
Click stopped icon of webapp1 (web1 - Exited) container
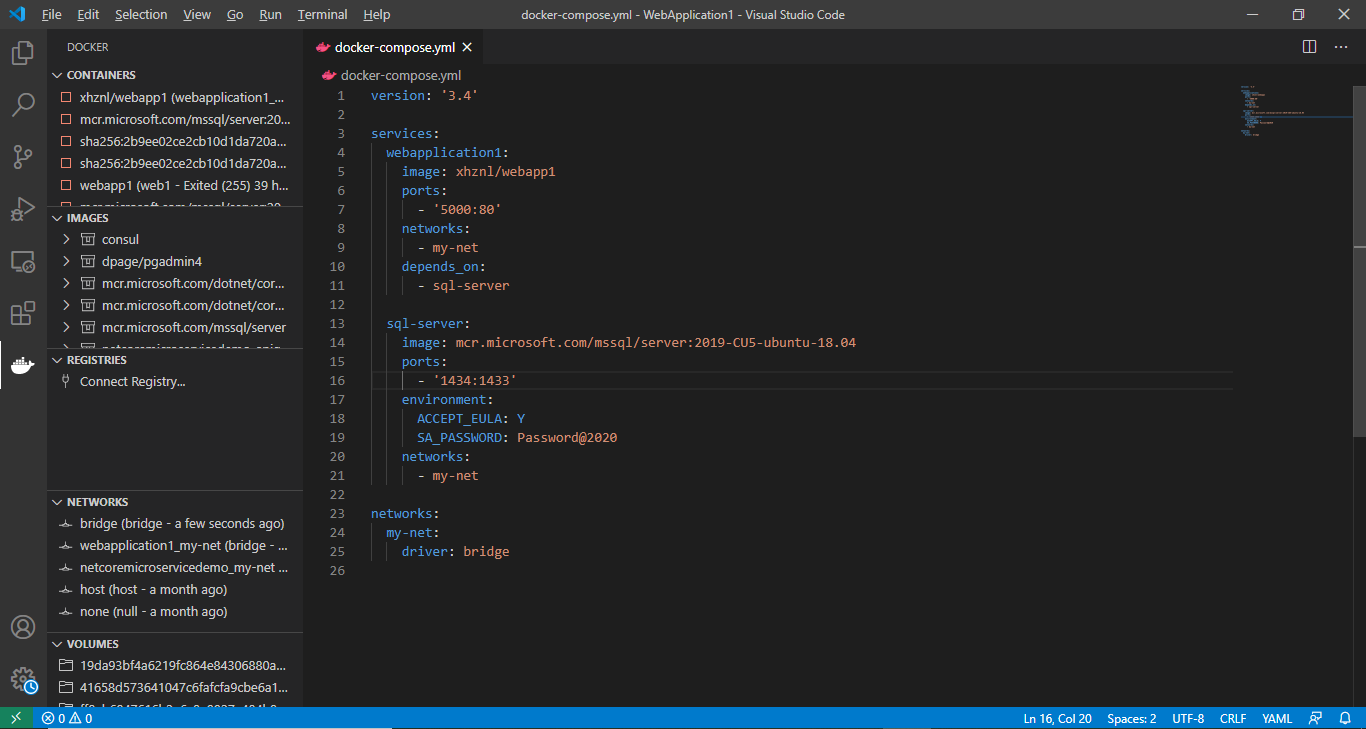pyautogui.click(x=66, y=185)
